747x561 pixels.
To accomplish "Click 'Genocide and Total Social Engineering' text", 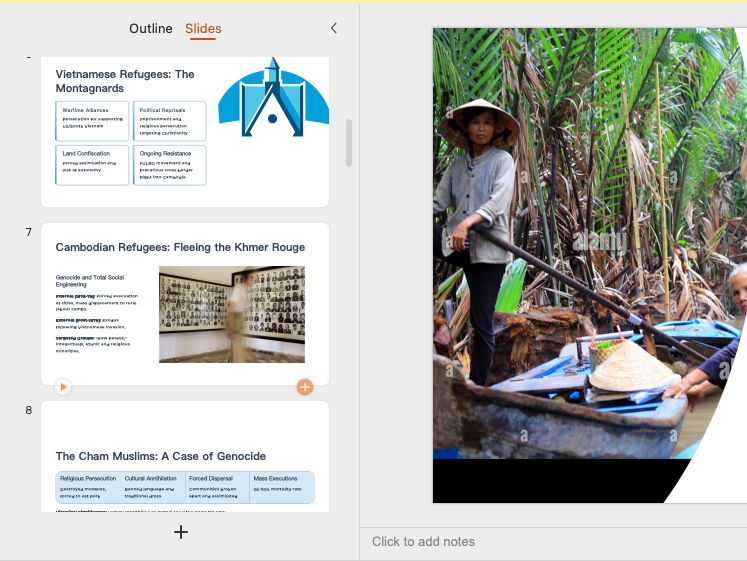I will pos(90,280).
